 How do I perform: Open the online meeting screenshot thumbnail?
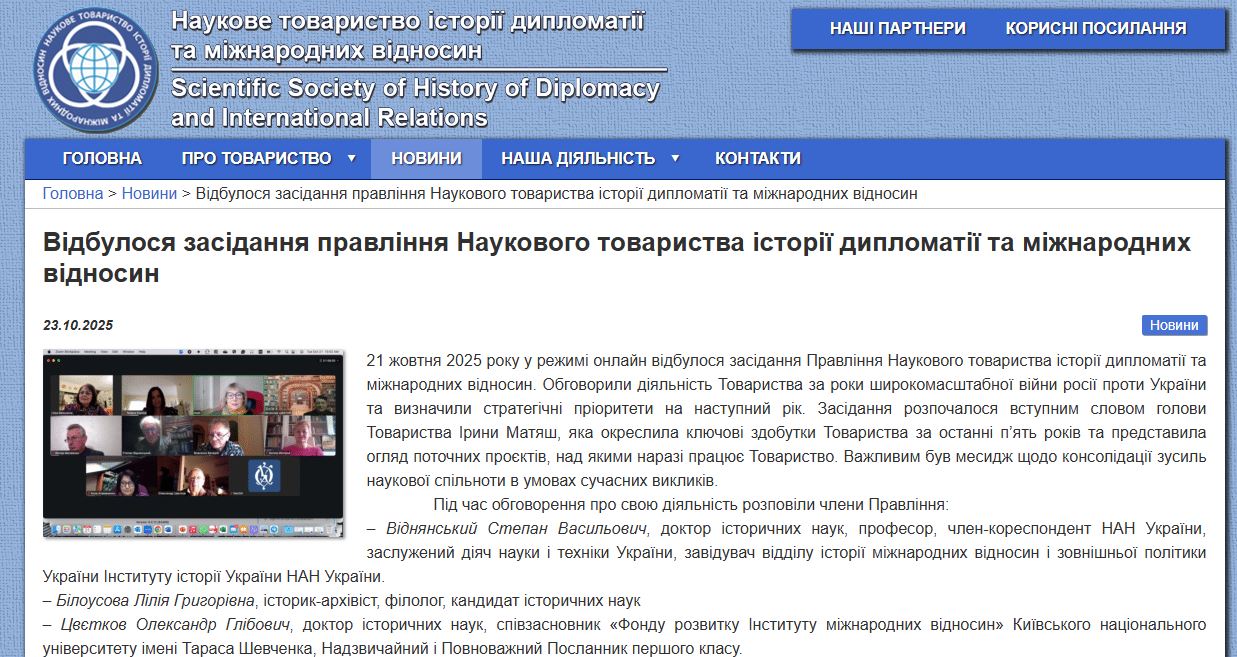click(193, 444)
